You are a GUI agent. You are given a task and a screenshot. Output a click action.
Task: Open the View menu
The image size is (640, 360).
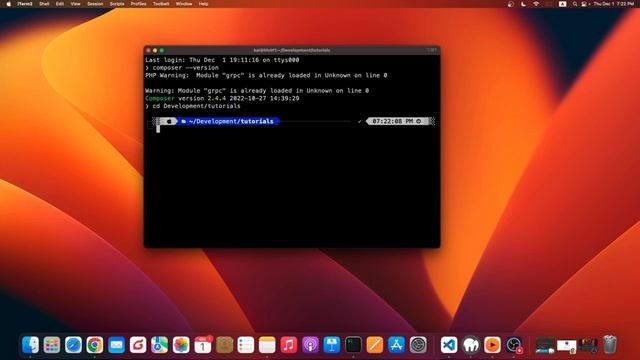coord(76,4)
